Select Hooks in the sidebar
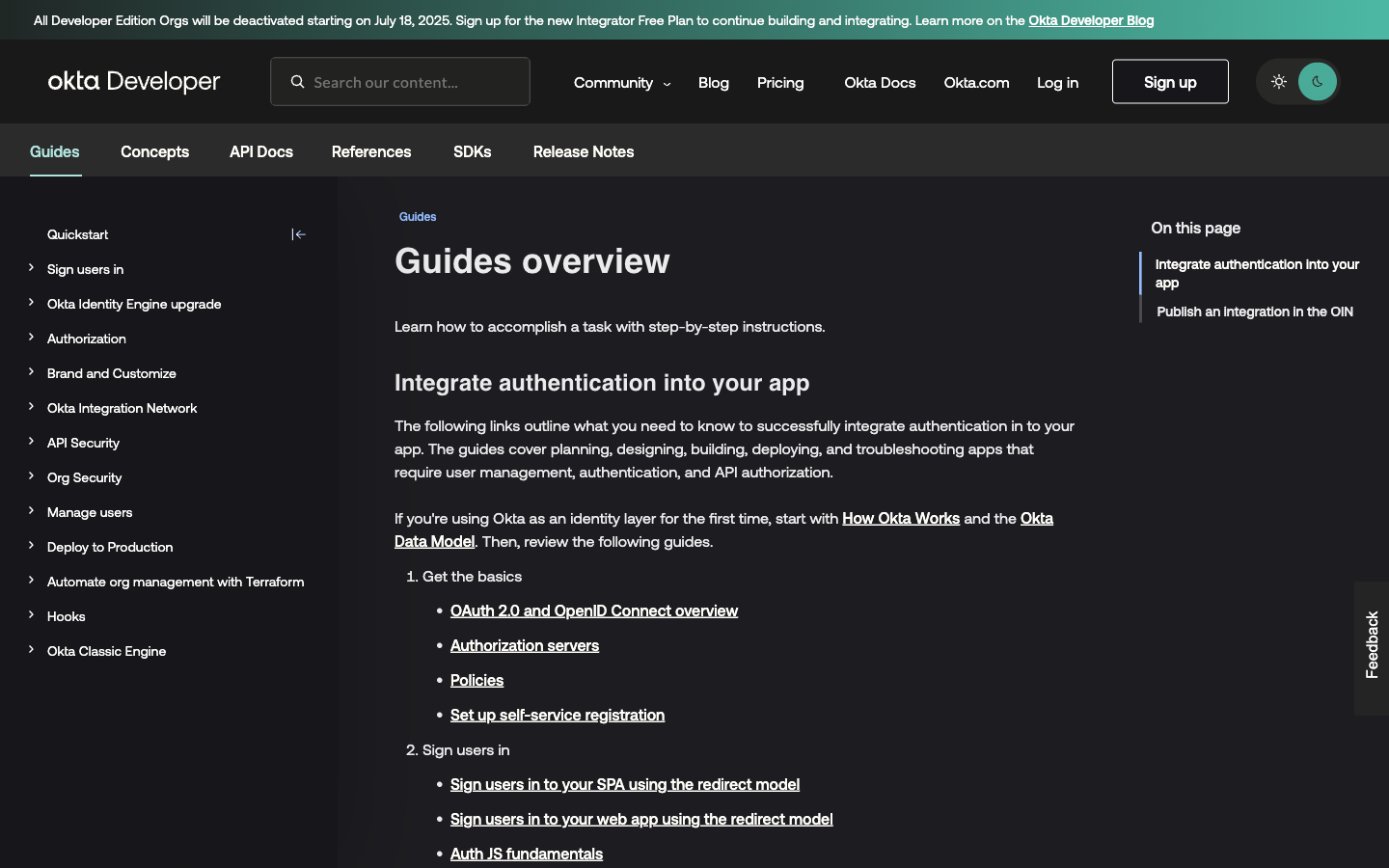Viewport: 1389px width, 868px height. coord(67,616)
